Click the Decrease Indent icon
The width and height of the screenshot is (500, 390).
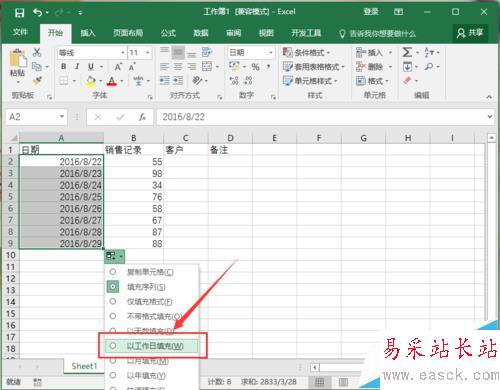click(164, 81)
